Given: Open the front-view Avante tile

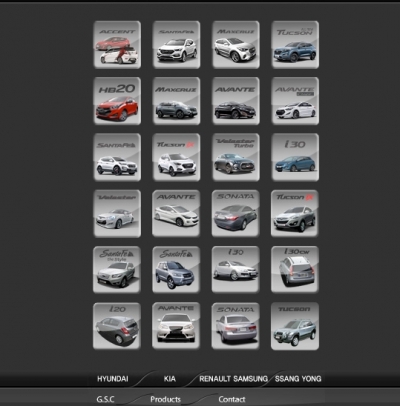Looking at the screenshot, I should [176, 326].
